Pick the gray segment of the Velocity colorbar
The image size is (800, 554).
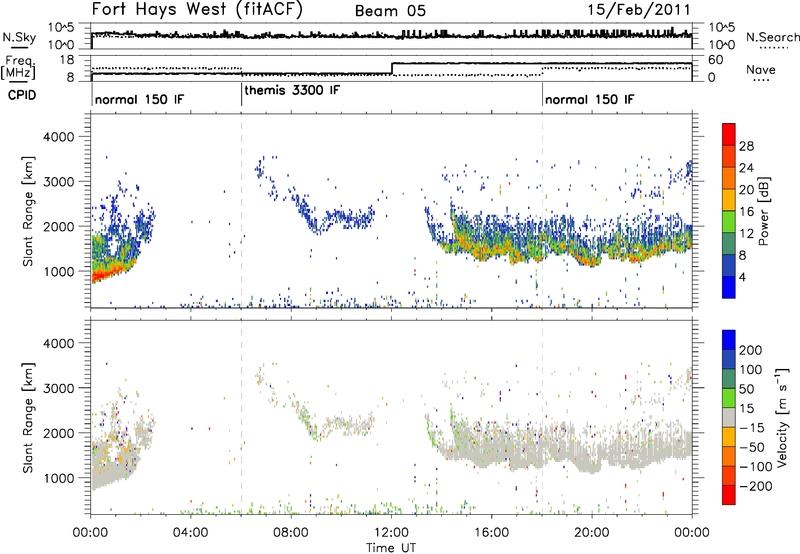pyautogui.click(x=729, y=418)
